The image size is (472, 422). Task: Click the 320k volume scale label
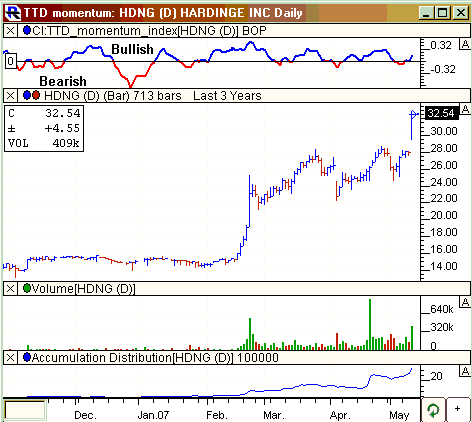[x=442, y=327]
